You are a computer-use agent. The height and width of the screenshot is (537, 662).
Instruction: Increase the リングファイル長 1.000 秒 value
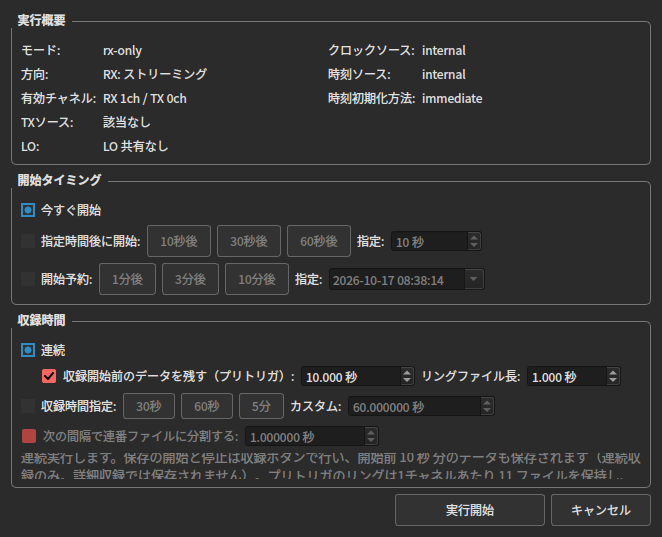[x=613, y=372]
